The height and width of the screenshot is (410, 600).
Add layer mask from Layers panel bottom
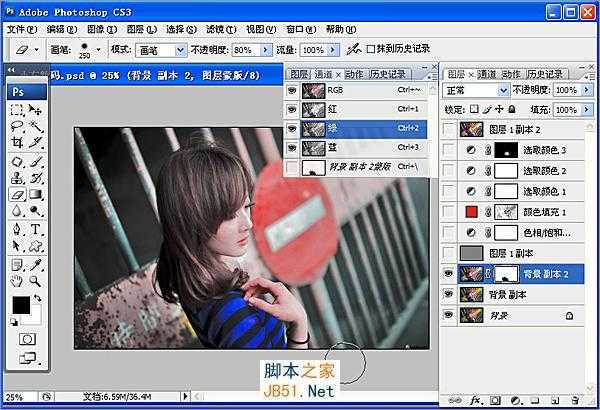[495, 400]
